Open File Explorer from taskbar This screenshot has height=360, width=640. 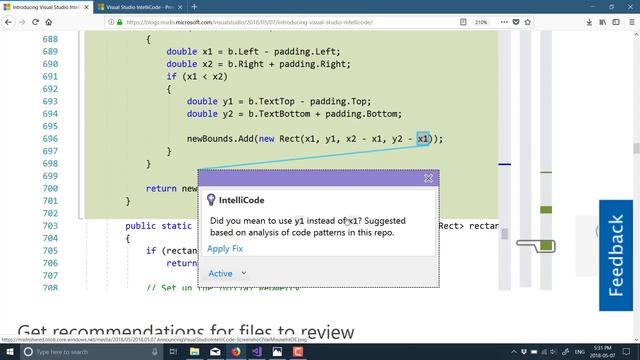click(x=195, y=351)
